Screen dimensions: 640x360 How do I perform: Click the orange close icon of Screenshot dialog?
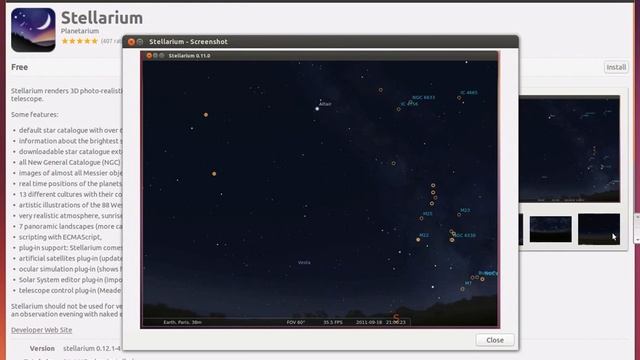pos(131,42)
